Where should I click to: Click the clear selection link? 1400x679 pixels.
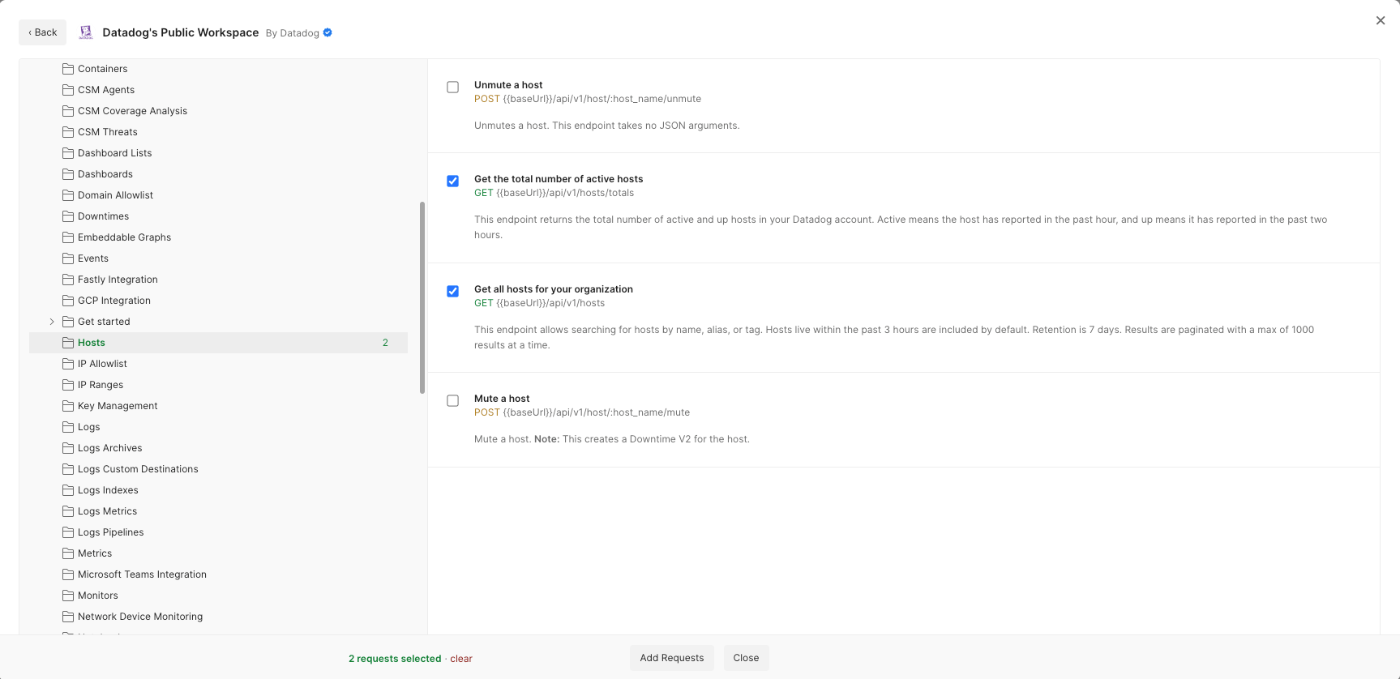click(461, 659)
